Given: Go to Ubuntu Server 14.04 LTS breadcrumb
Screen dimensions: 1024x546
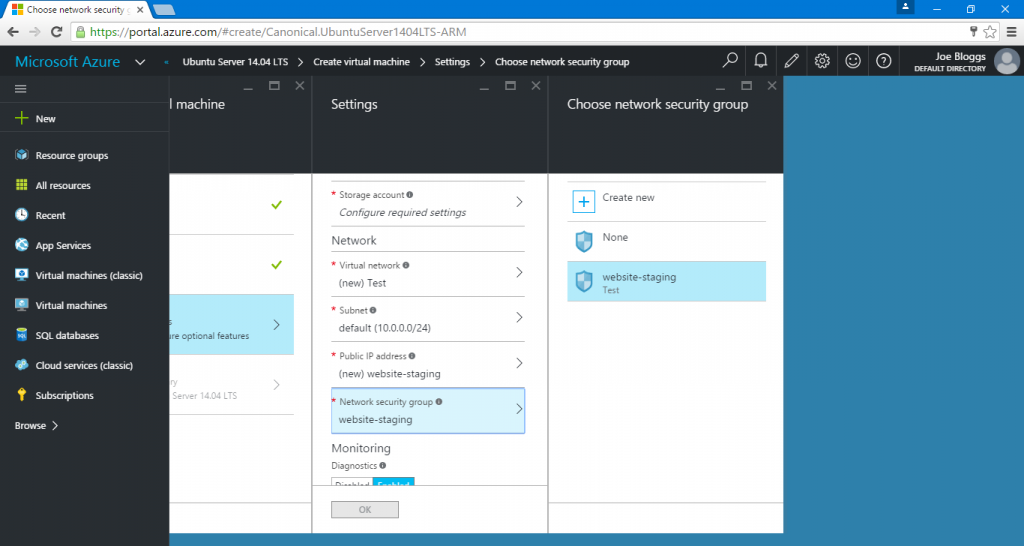Looking at the screenshot, I should click(x=235, y=61).
